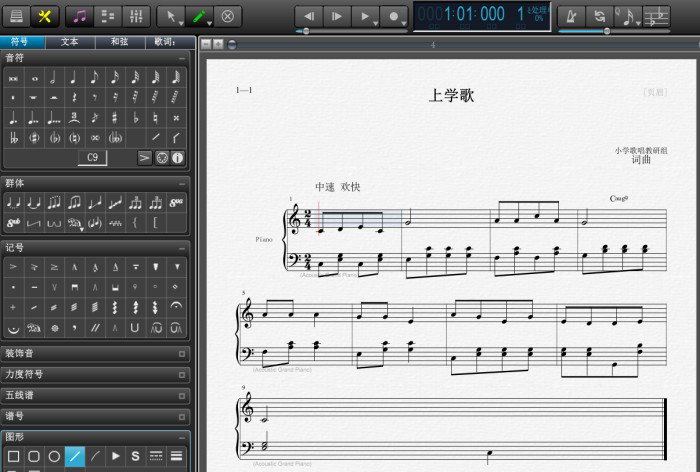The image size is (700, 472).
Task: Switch to the 文本 tab
Action: (69, 42)
